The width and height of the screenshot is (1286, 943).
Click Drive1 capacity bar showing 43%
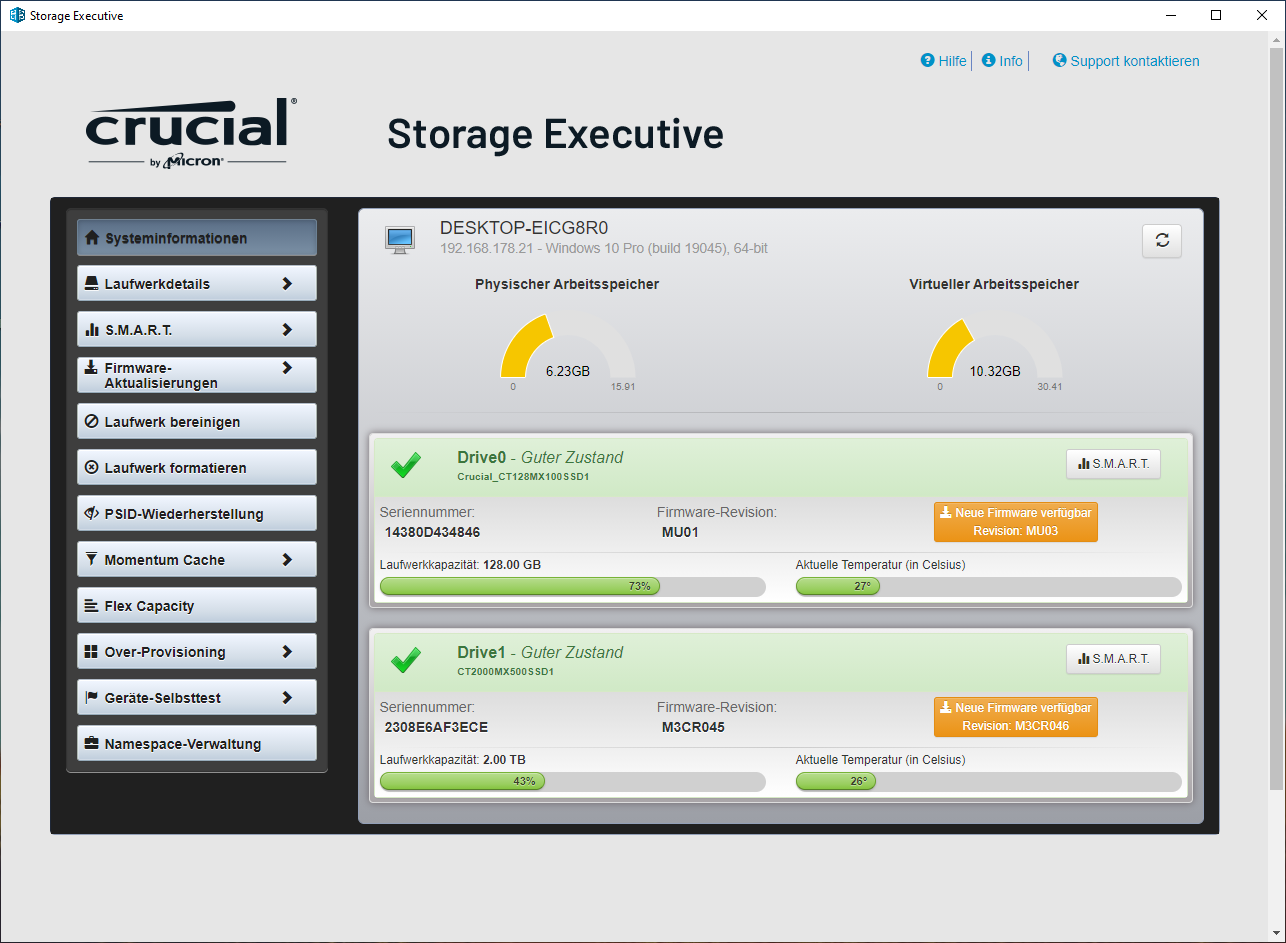point(573,781)
